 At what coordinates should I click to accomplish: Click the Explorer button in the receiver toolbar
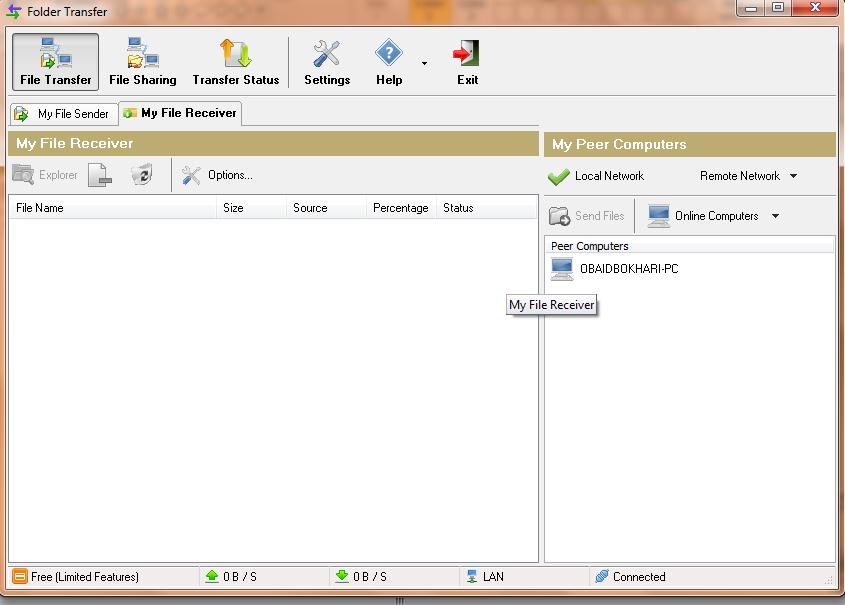(x=45, y=175)
